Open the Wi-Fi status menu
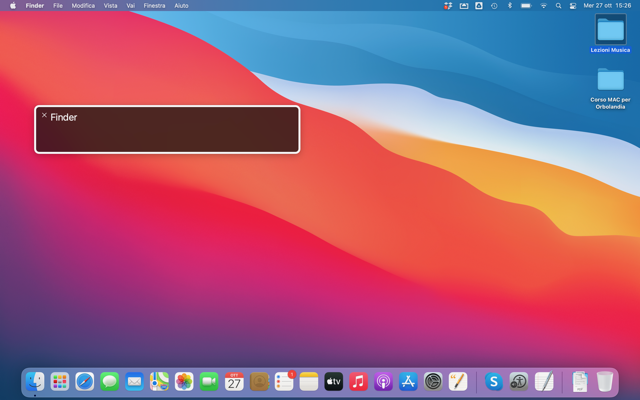 pyautogui.click(x=543, y=6)
